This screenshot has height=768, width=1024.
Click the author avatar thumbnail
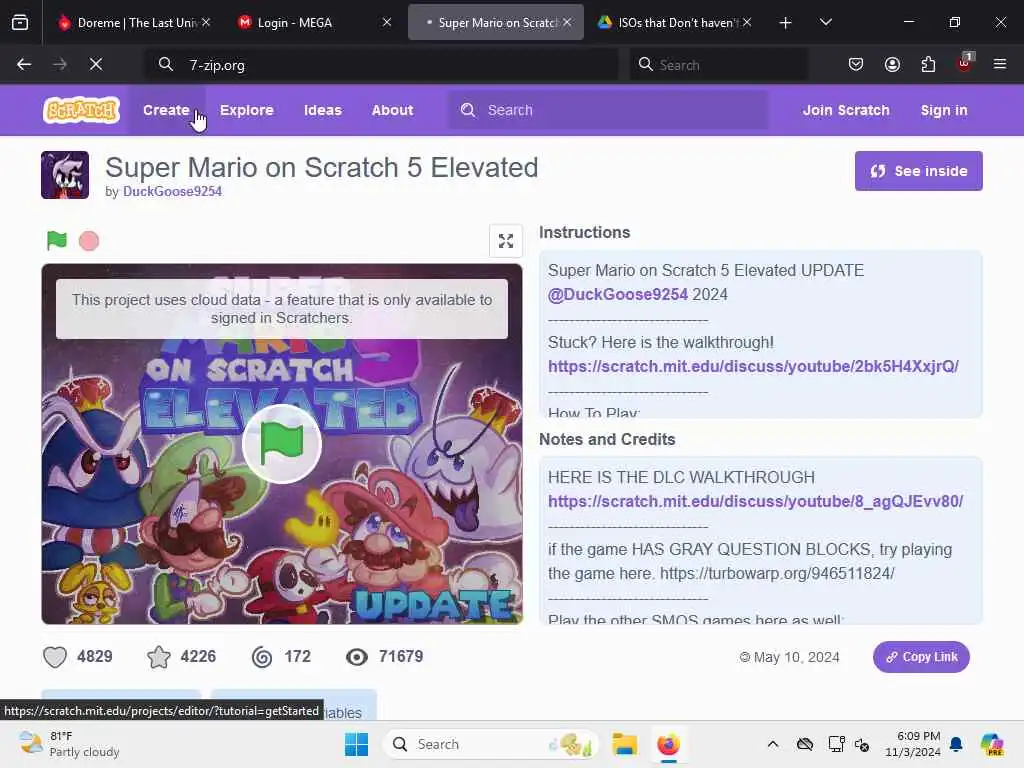click(x=65, y=175)
